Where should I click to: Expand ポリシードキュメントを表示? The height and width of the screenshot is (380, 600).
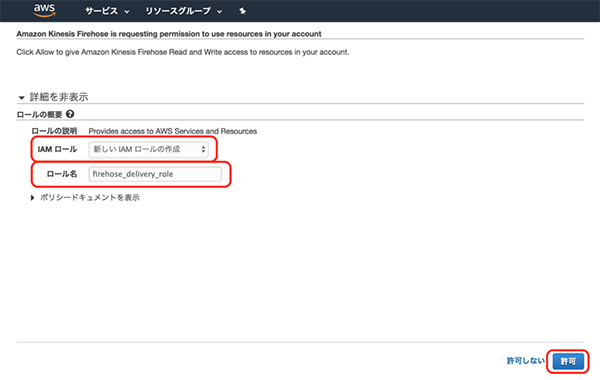(85, 197)
